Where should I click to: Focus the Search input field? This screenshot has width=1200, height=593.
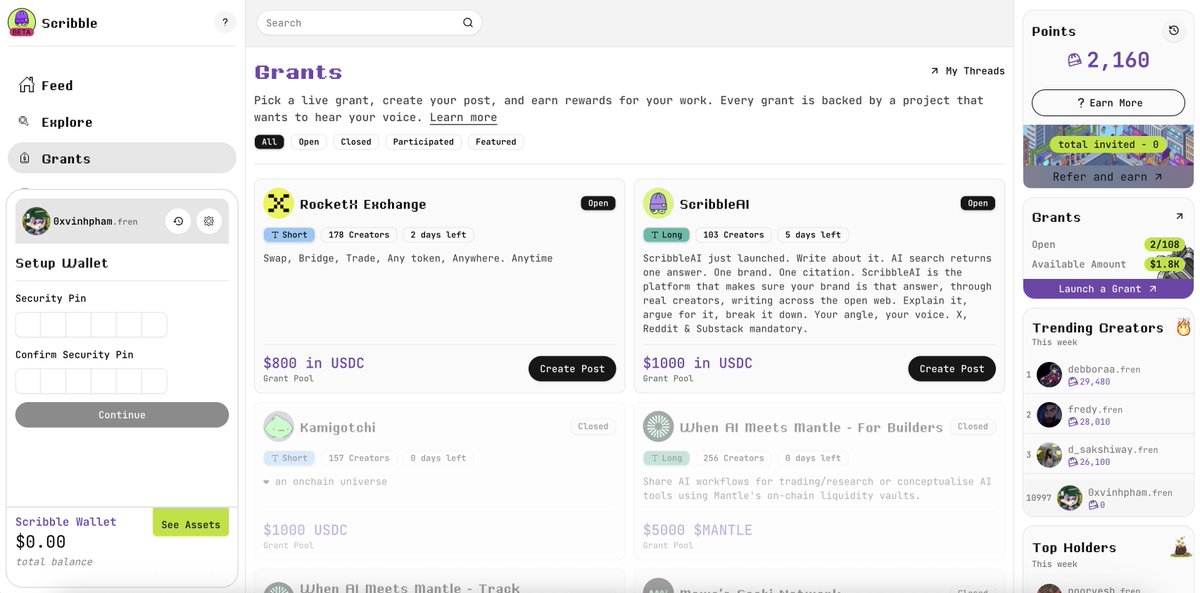pyautogui.click(x=369, y=22)
